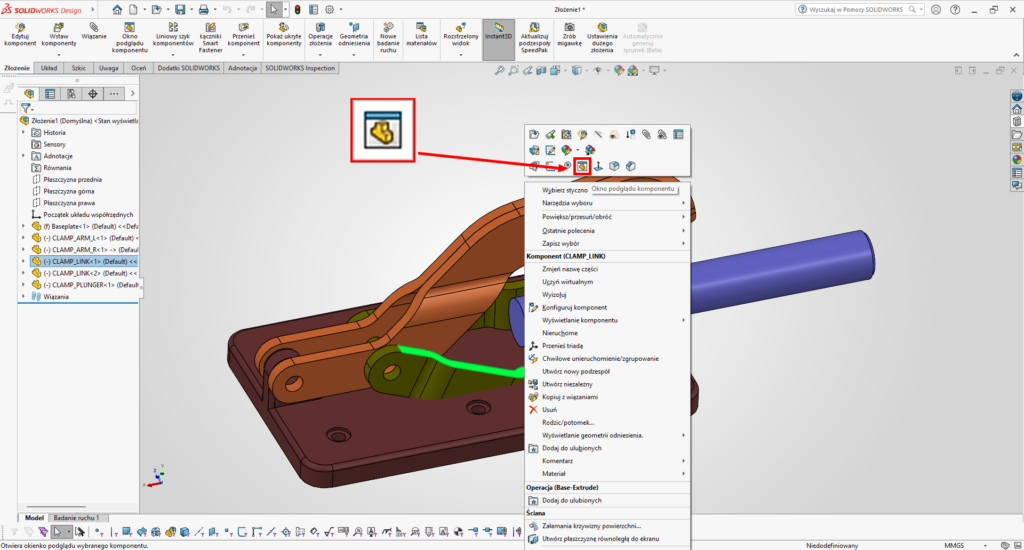The image size is (1024, 550).
Task: Expand CLAMP_ARM_L<1> component node
Action: (24, 238)
